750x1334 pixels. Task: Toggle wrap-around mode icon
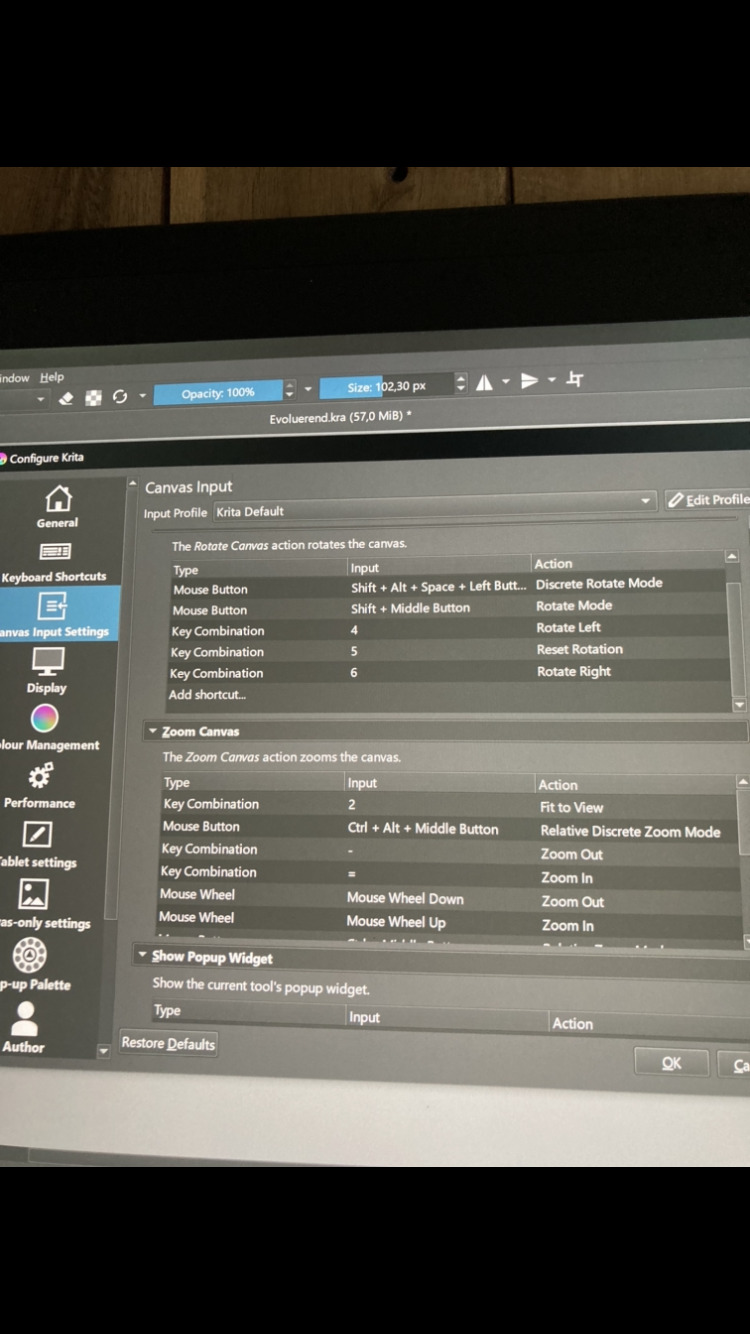(575, 378)
